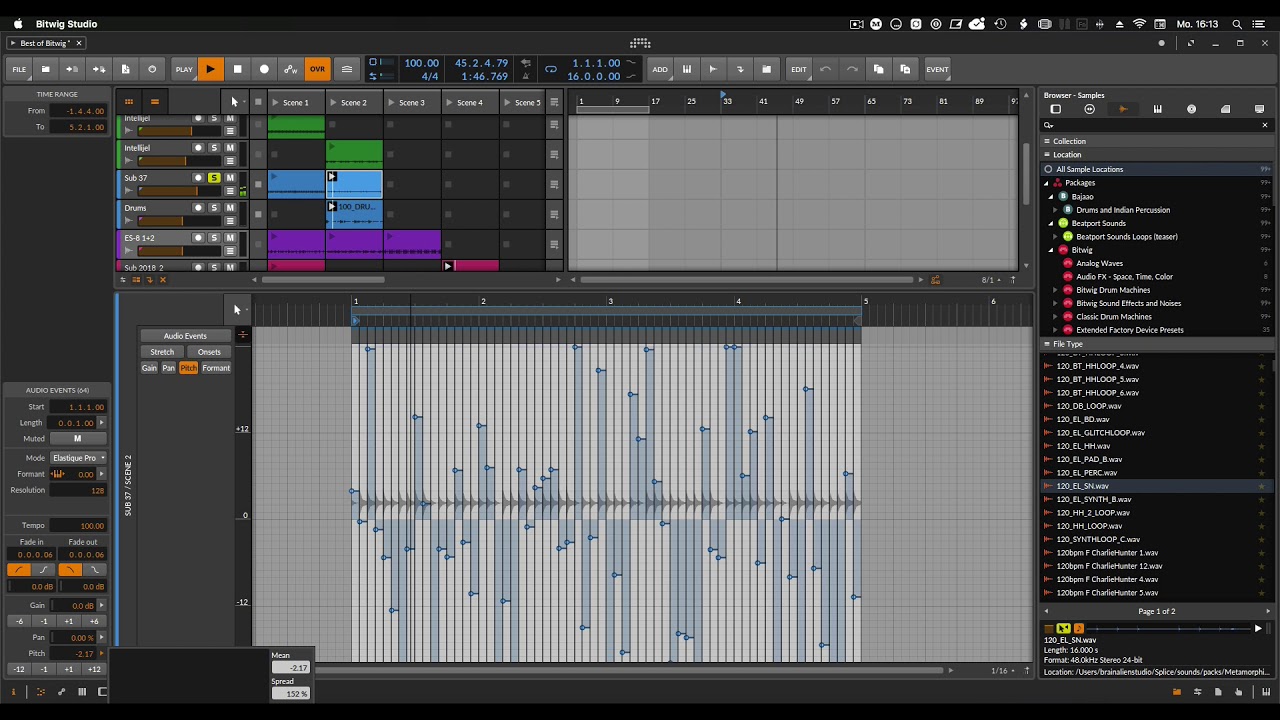Click the open project folder icon
1280x720 pixels.
tap(45, 69)
